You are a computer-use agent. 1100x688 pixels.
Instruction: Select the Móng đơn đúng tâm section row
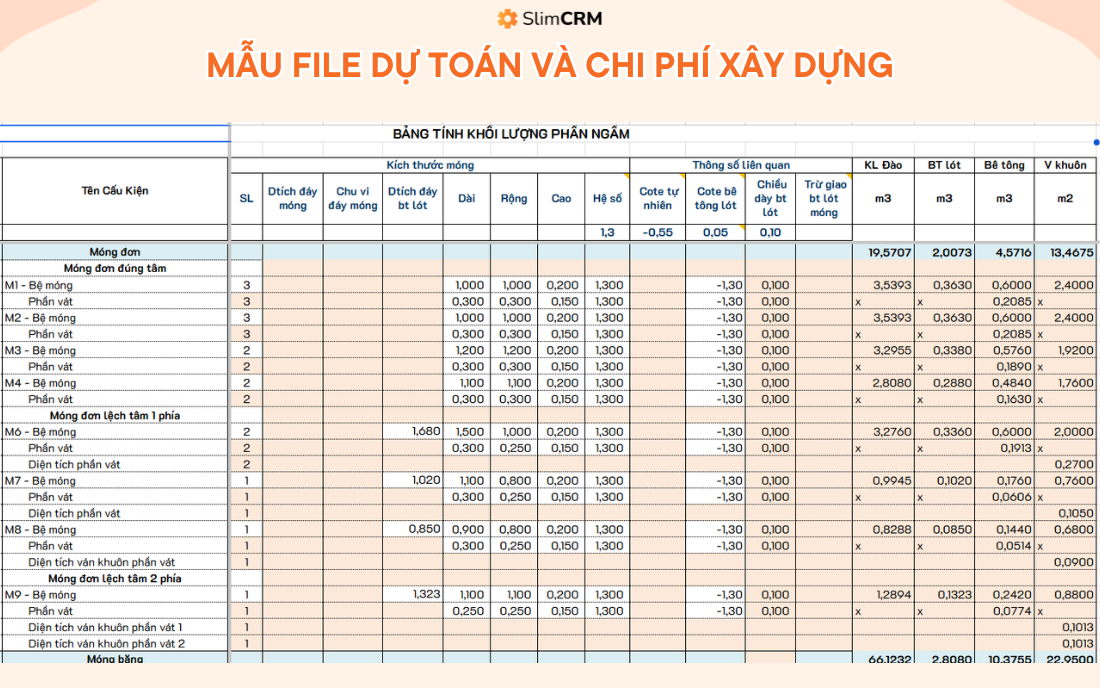pos(117,268)
